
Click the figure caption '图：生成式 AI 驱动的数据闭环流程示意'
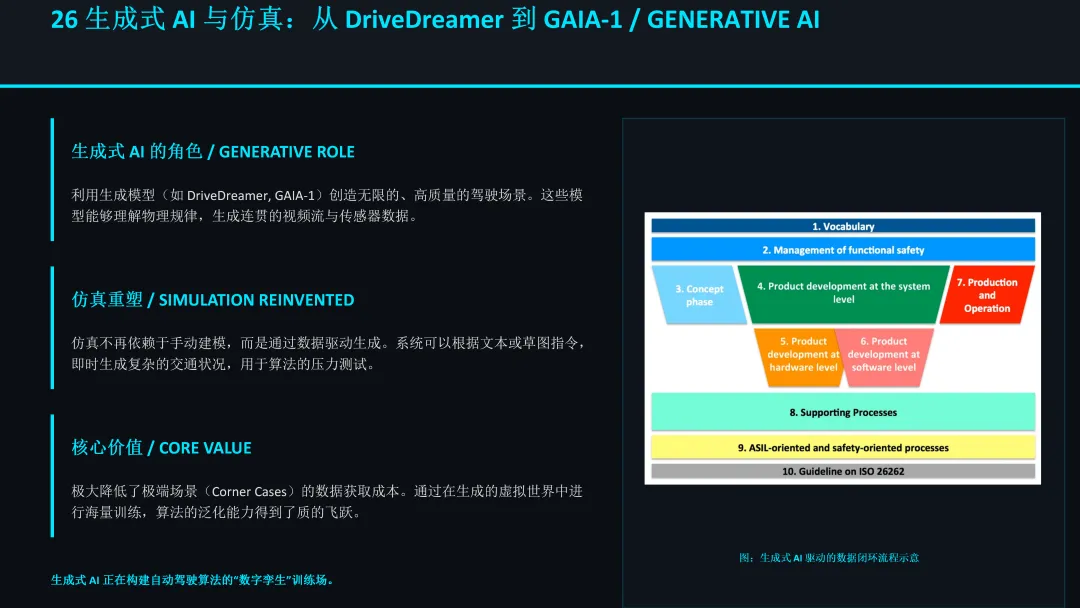point(829,558)
